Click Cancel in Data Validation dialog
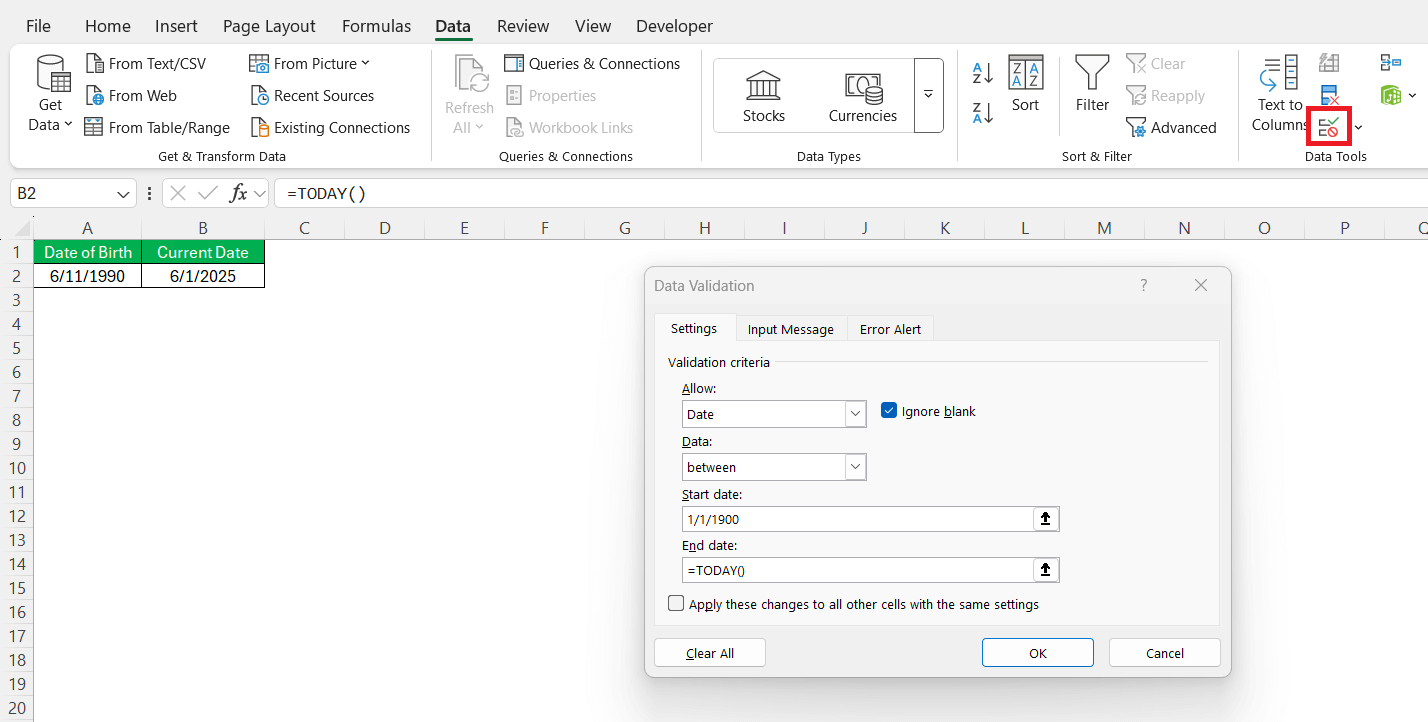Viewport: 1428px width, 722px height. [x=1165, y=653]
